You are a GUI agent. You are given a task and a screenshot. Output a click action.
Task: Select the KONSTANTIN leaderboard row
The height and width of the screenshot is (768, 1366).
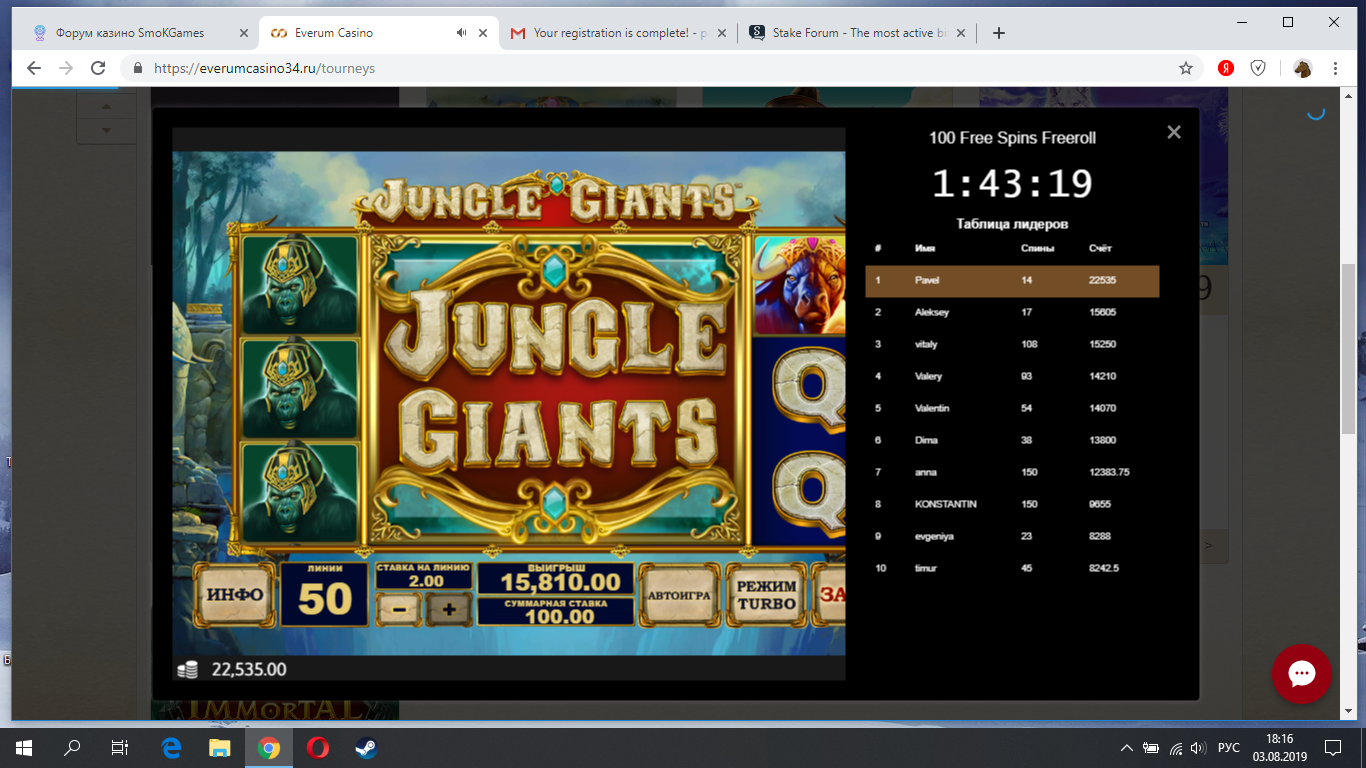pyautogui.click(x=1012, y=505)
